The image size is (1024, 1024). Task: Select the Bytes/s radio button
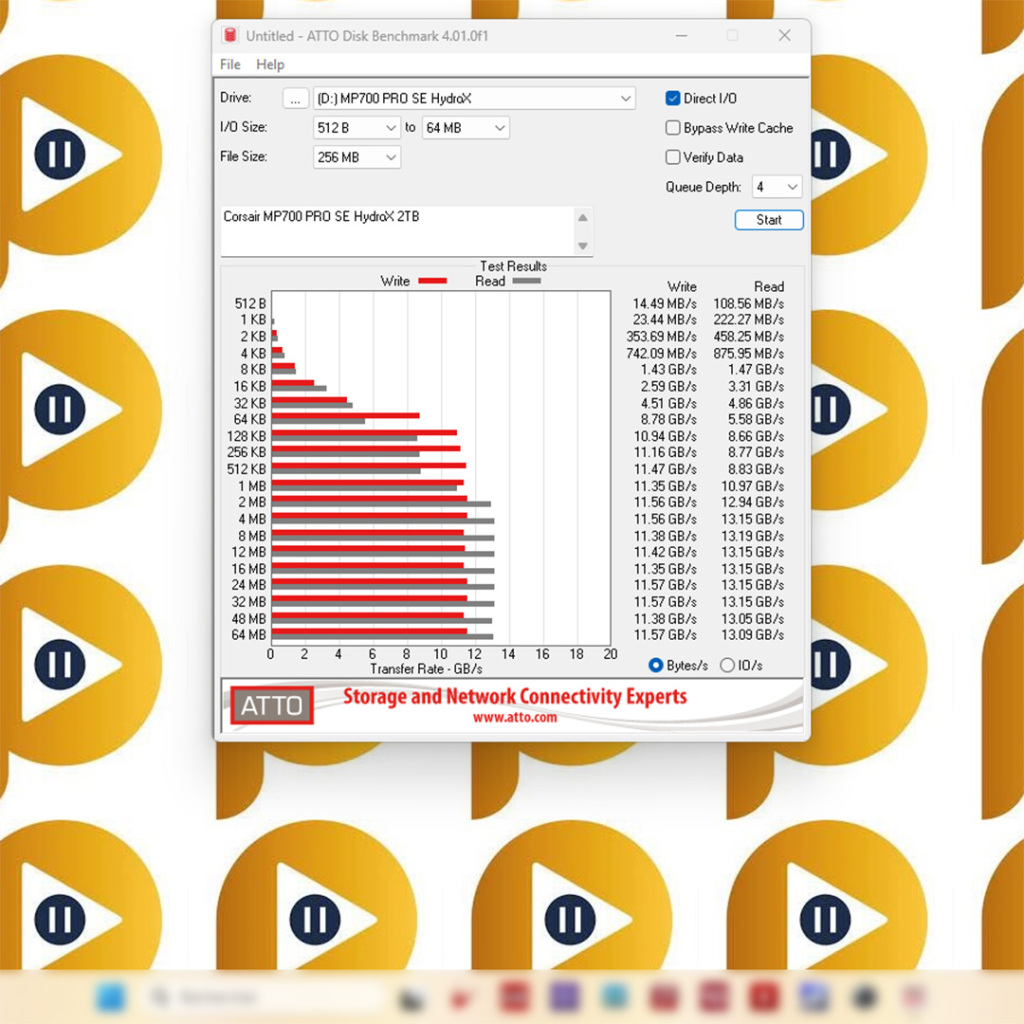tap(656, 665)
